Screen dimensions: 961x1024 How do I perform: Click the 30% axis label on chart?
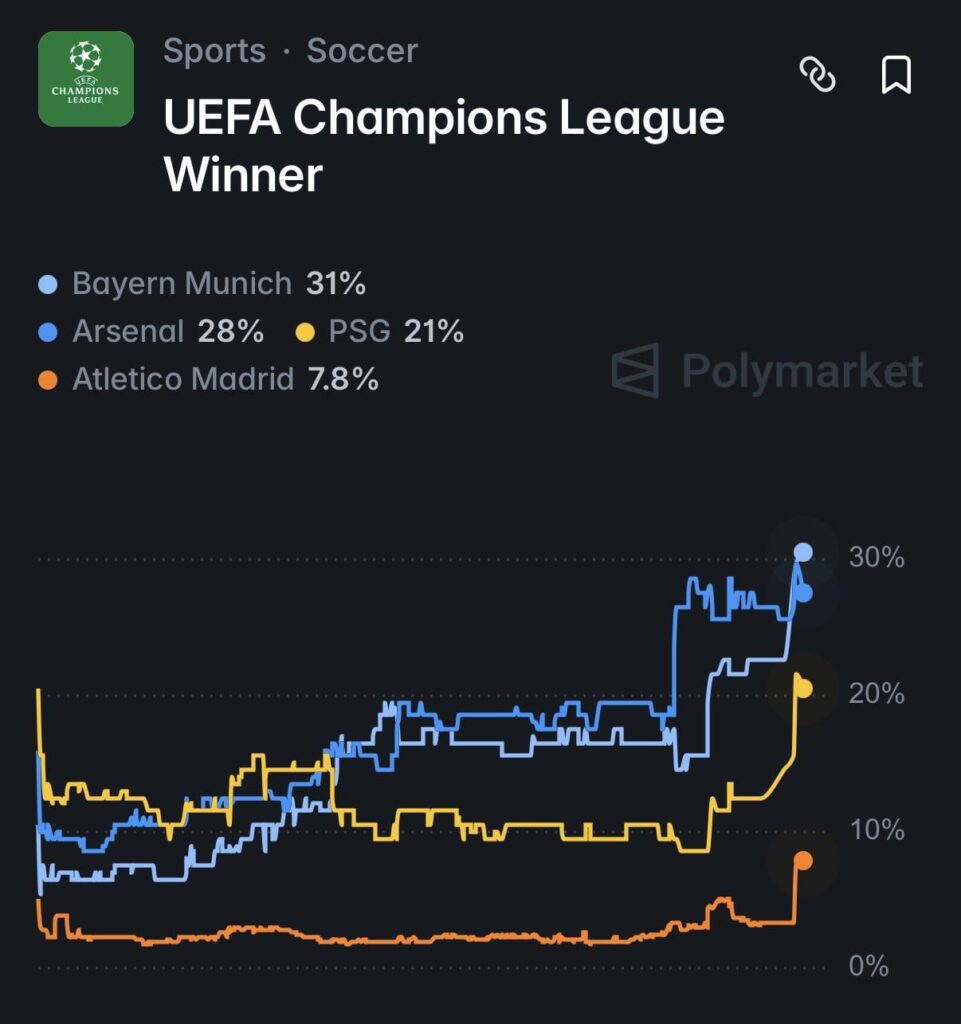tap(875, 557)
